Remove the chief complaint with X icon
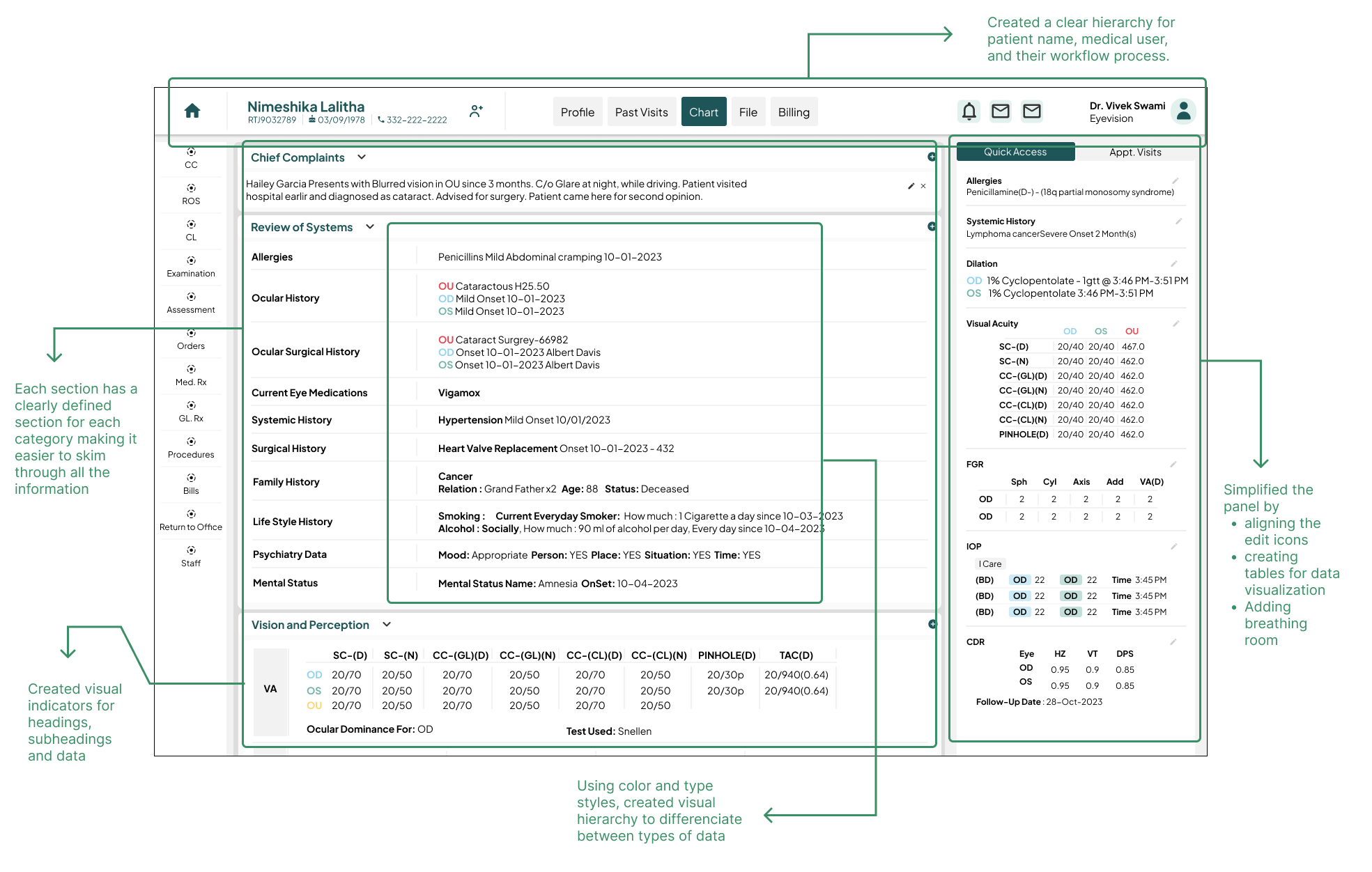 [x=923, y=186]
